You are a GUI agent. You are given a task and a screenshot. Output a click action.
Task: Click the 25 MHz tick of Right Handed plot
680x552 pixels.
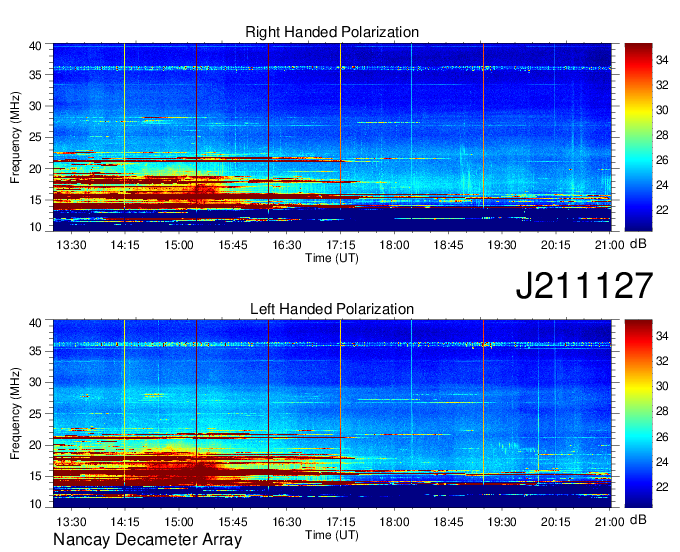click(x=35, y=137)
